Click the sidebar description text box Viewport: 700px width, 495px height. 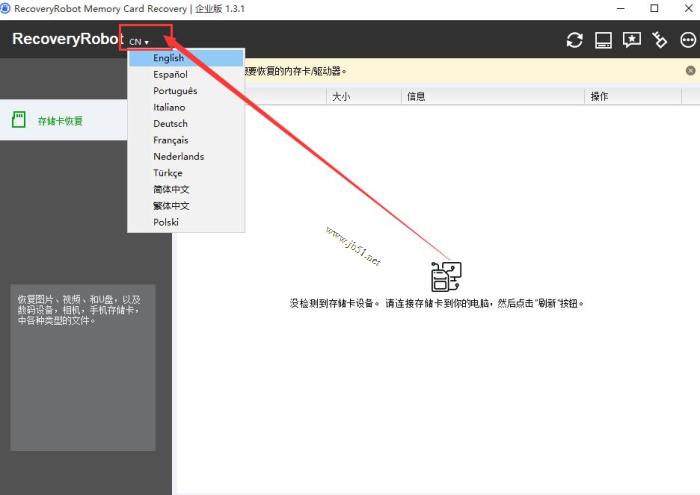pos(83,367)
